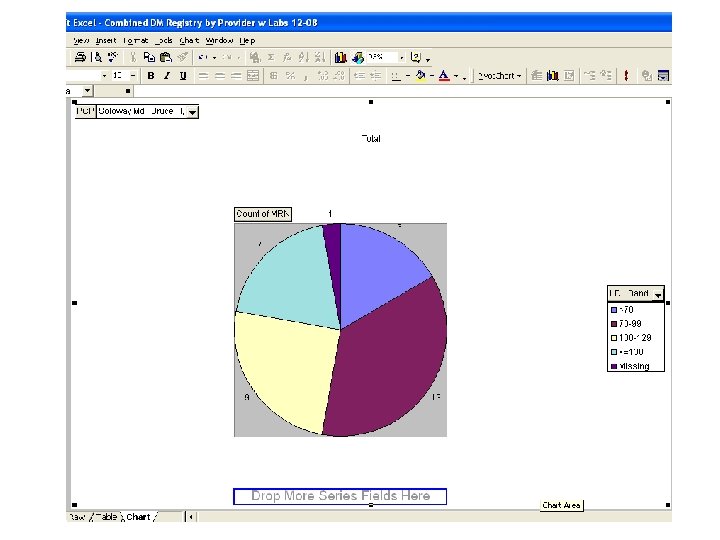Open Print Preview
720x540 pixels.
(97, 57)
